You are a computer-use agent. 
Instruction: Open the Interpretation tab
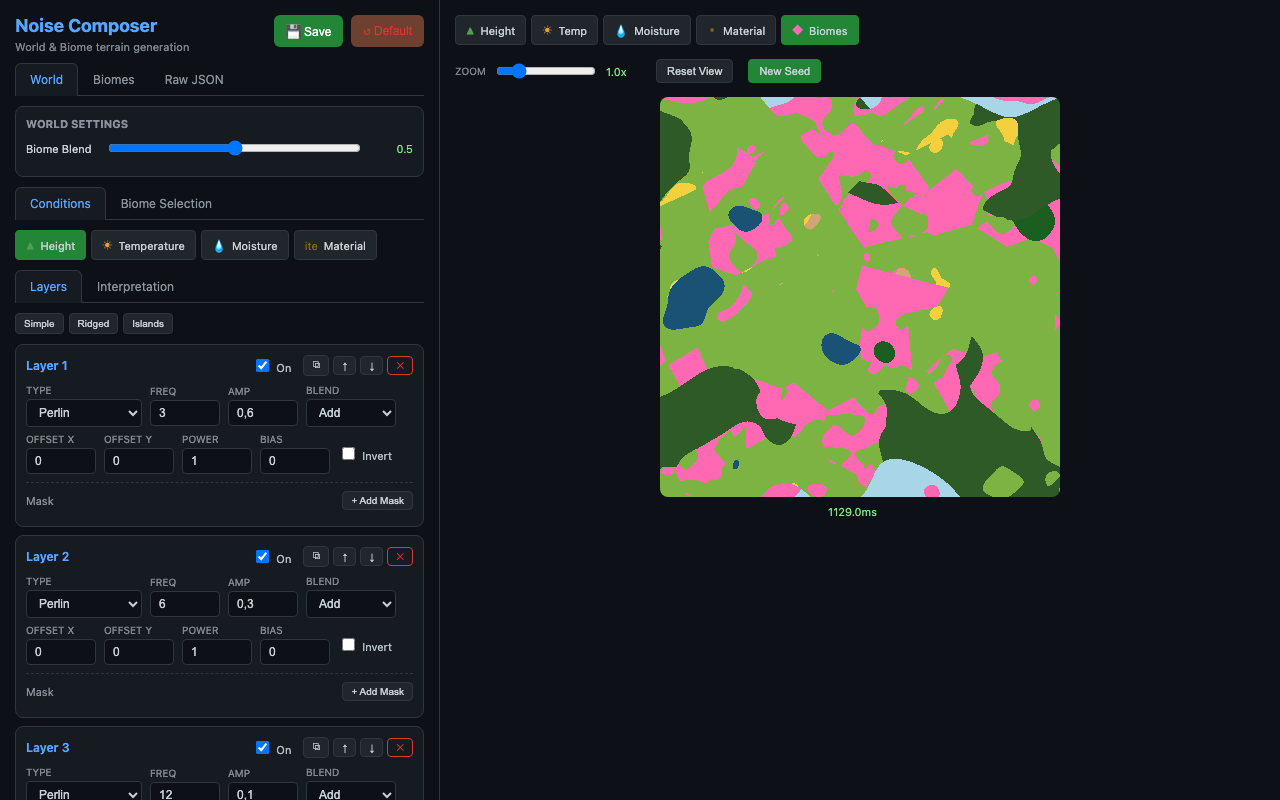point(134,286)
